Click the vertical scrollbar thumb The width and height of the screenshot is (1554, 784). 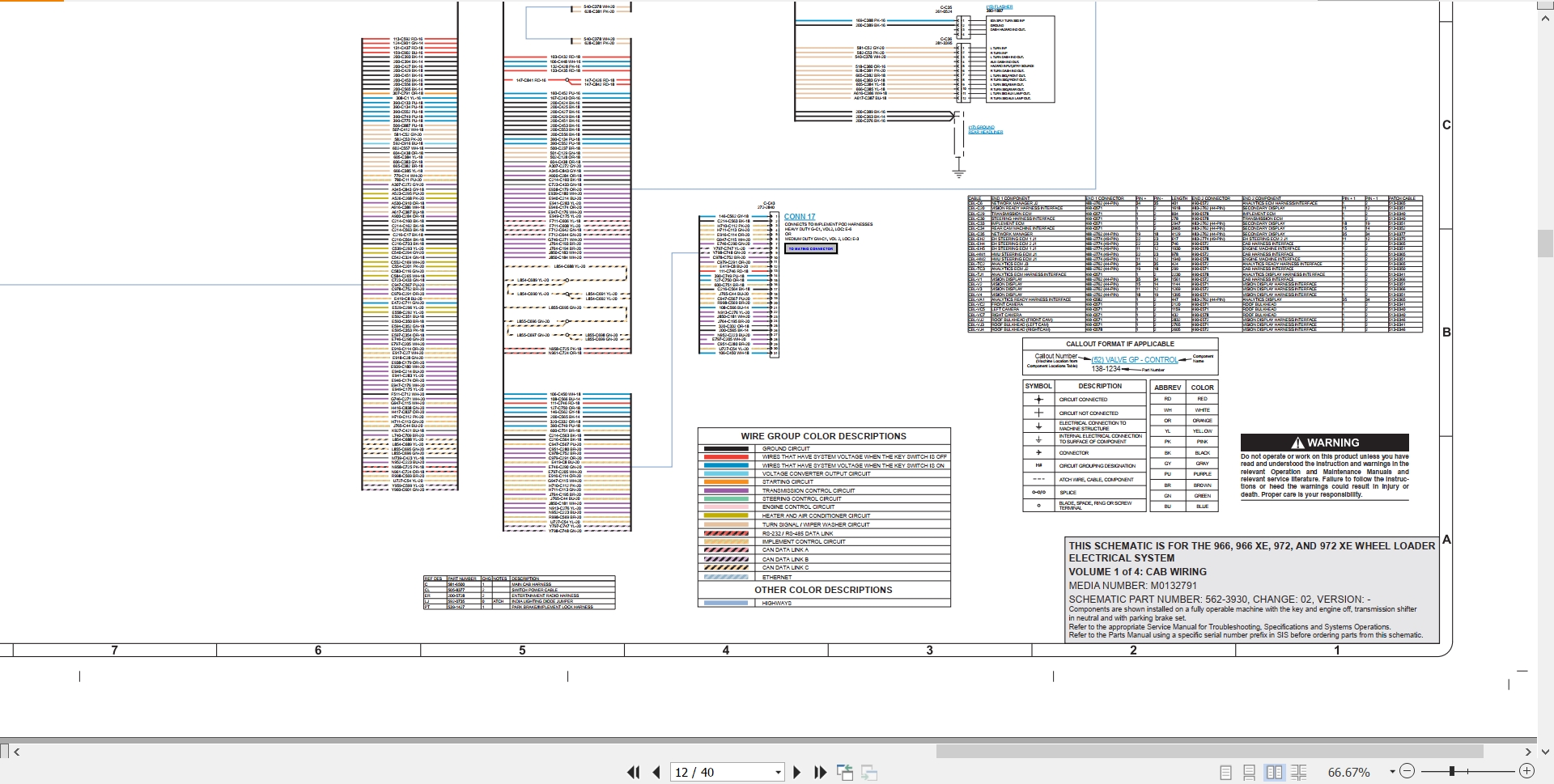click(1545, 244)
